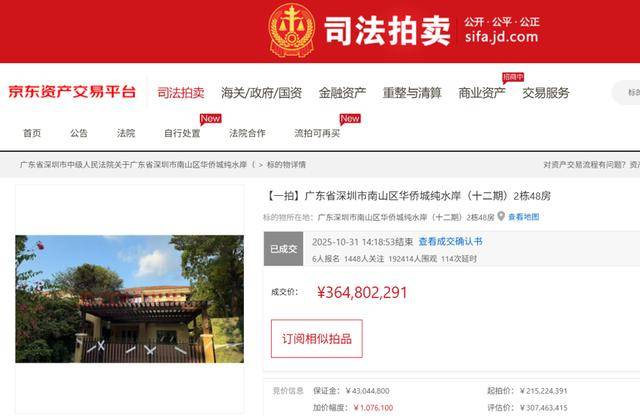Click the 招商中 badge above 商业资产
Screen dimensions: 640x416
point(513,77)
